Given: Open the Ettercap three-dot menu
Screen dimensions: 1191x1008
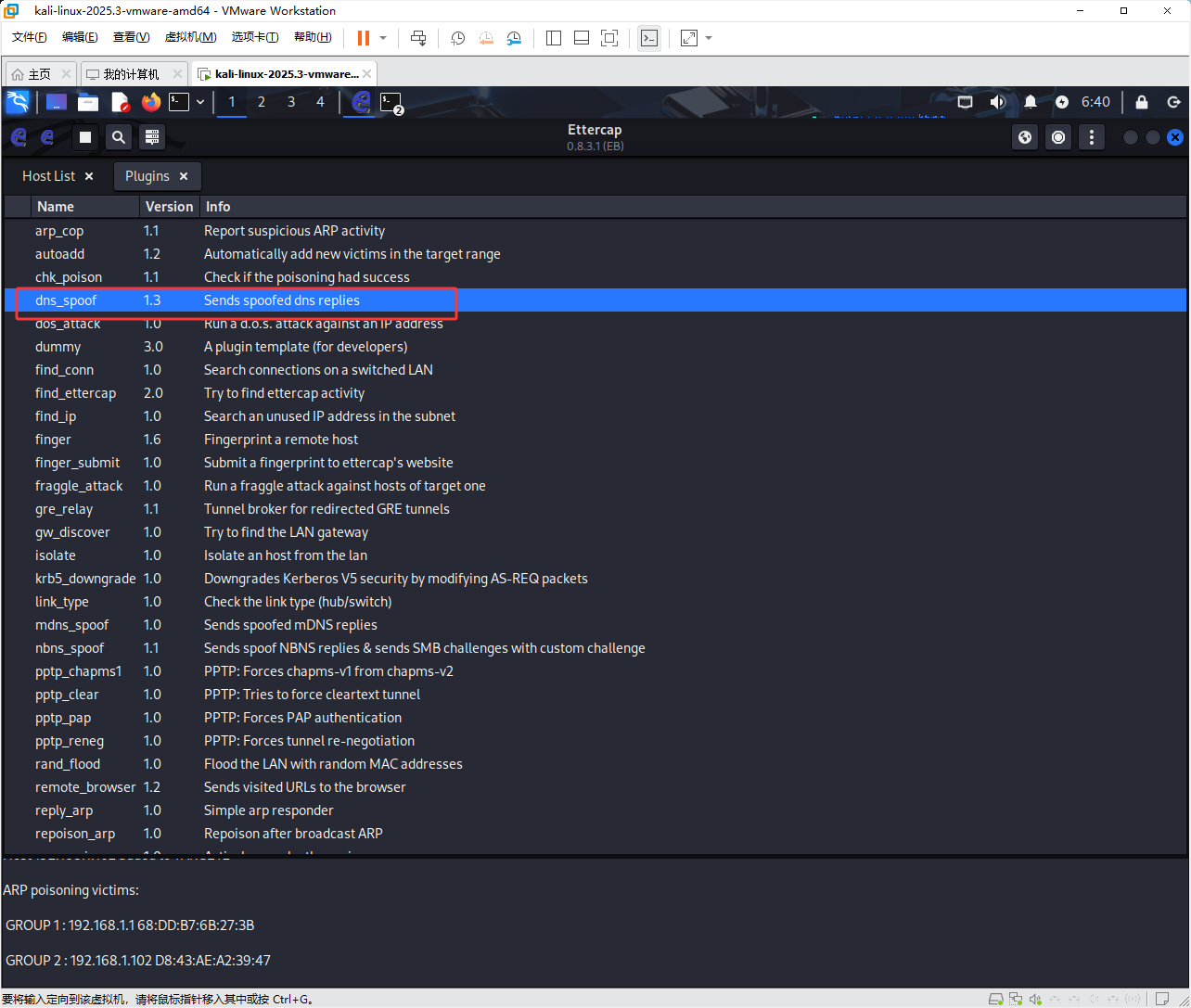Looking at the screenshot, I should (x=1092, y=137).
